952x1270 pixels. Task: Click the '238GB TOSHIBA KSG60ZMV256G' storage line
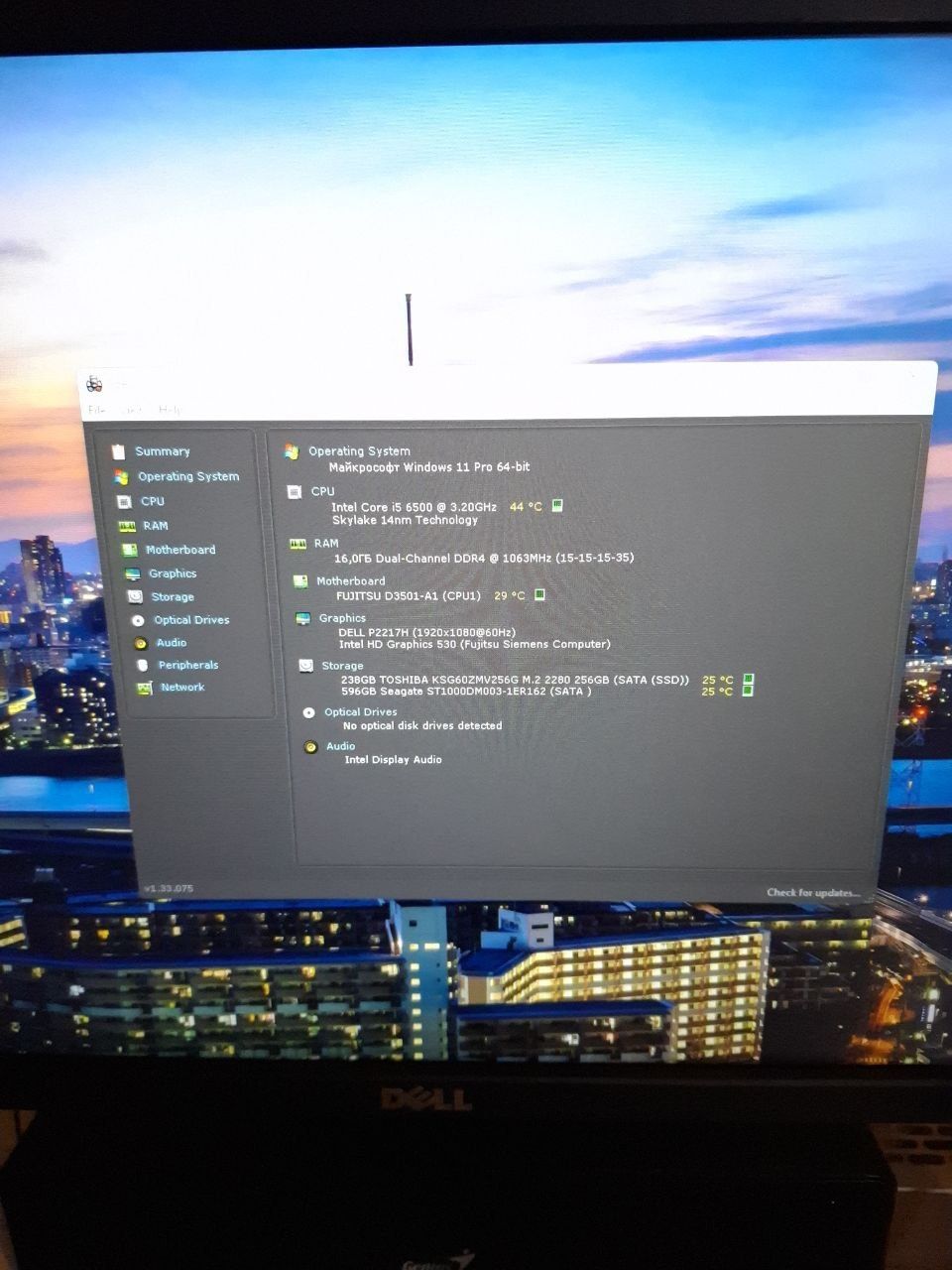click(x=515, y=680)
